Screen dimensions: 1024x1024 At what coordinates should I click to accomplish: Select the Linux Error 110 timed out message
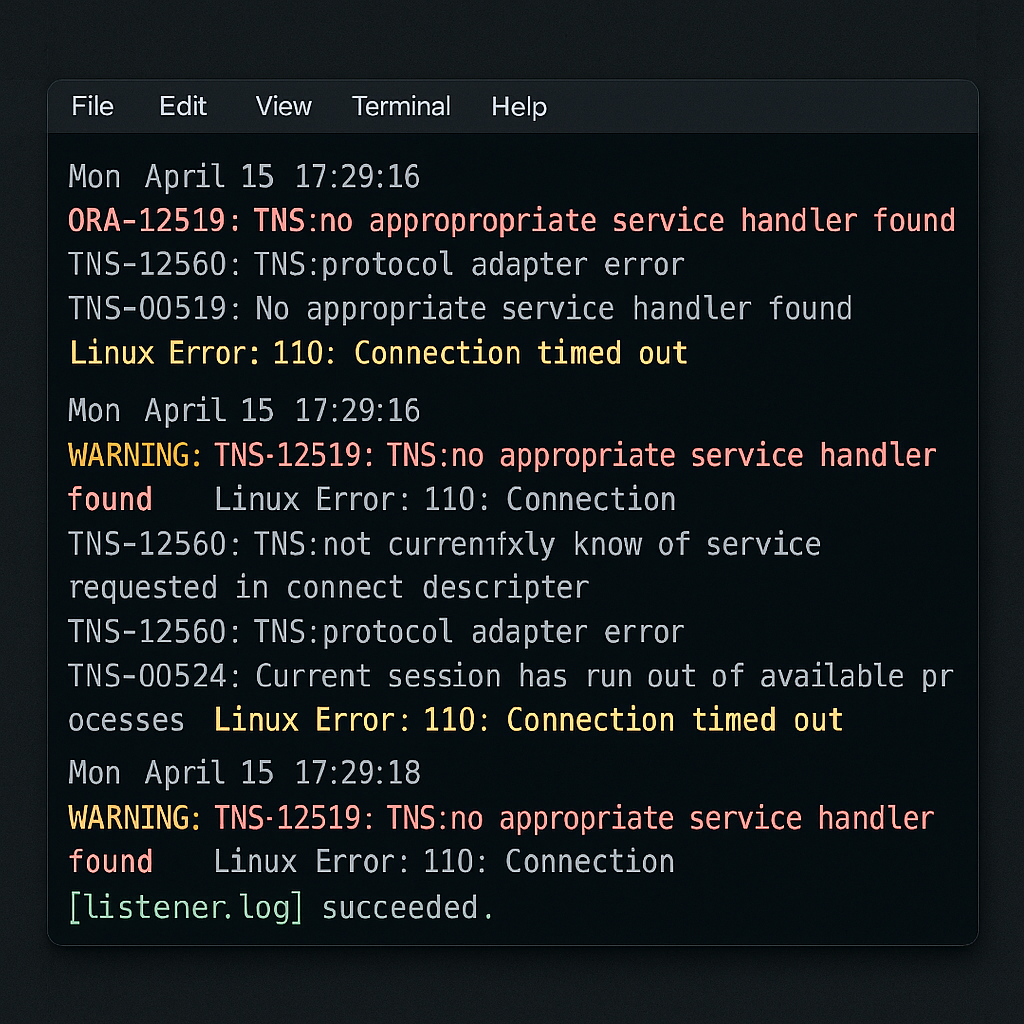[x=378, y=353]
